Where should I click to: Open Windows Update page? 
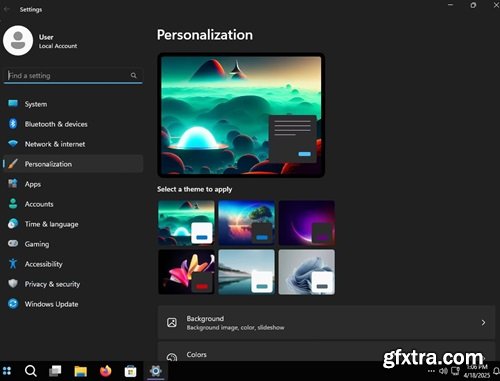pyautogui.click(x=73, y=304)
